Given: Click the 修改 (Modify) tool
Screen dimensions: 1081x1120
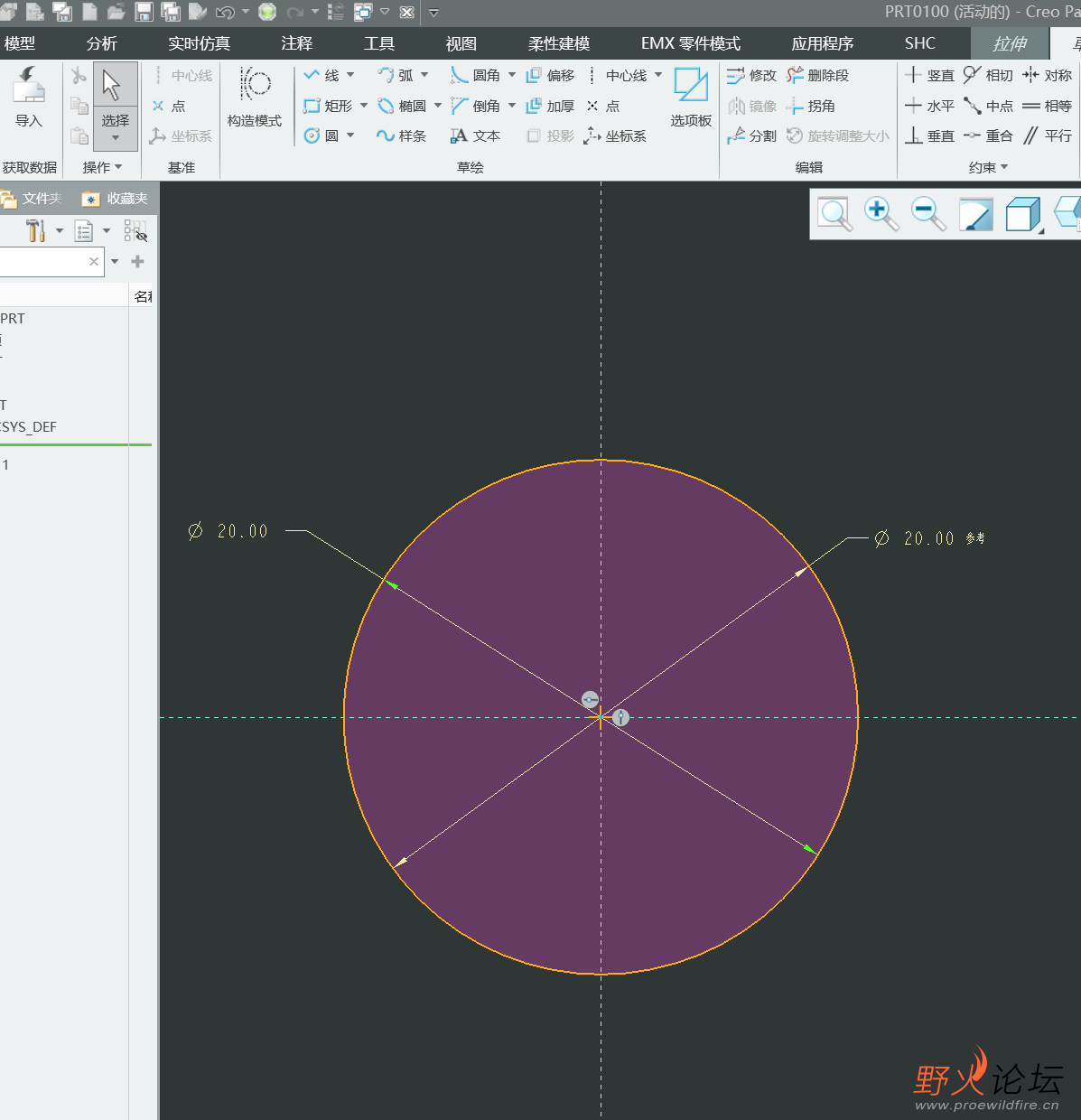Looking at the screenshot, I should (x=751, y=75).
